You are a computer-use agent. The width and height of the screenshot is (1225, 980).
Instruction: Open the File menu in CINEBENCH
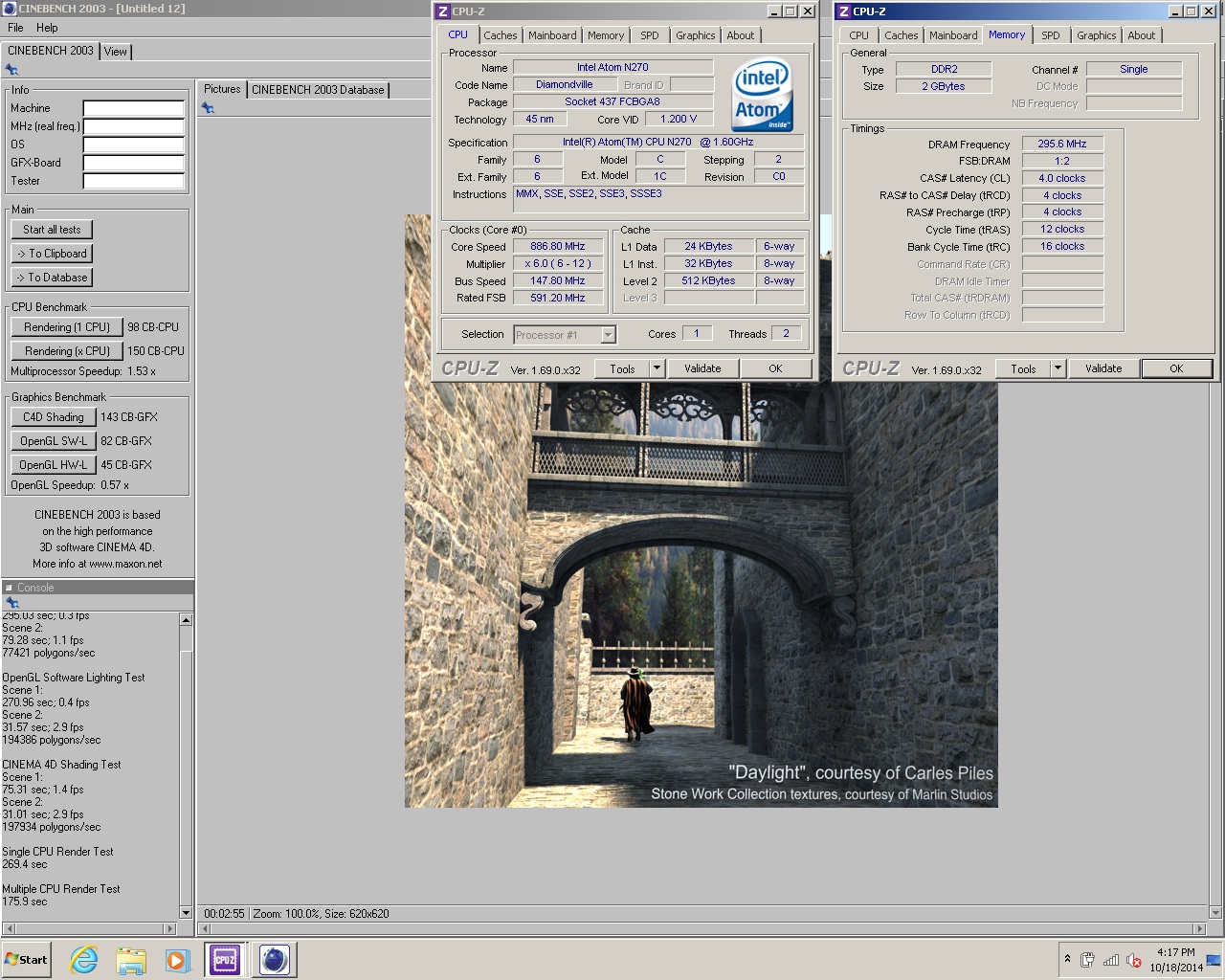15,28
